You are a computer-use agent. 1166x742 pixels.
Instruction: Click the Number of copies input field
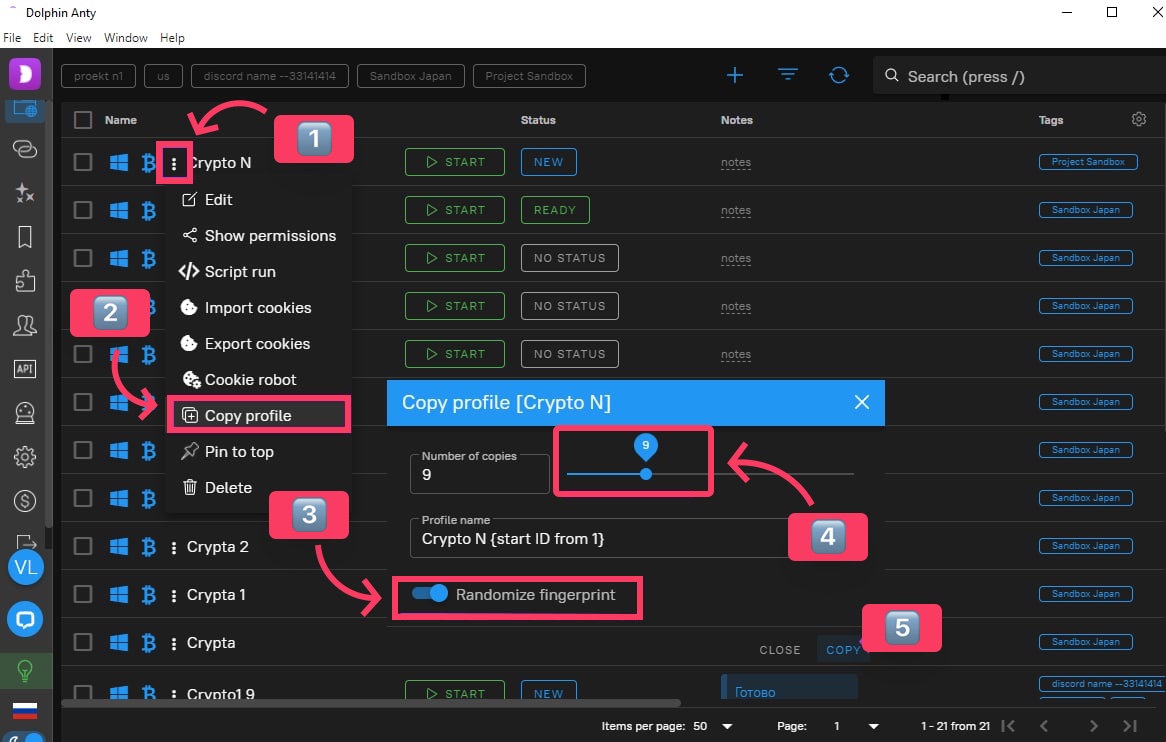480,474
